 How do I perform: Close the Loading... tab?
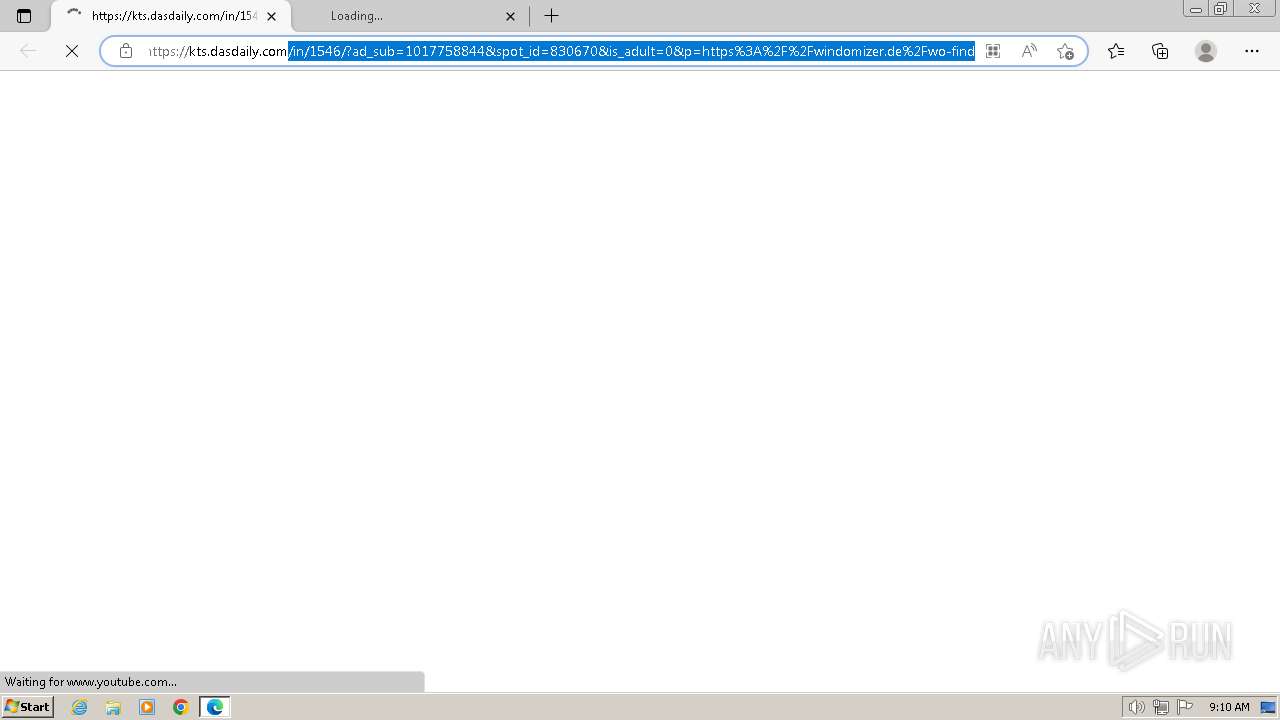(x=511, y=16)
